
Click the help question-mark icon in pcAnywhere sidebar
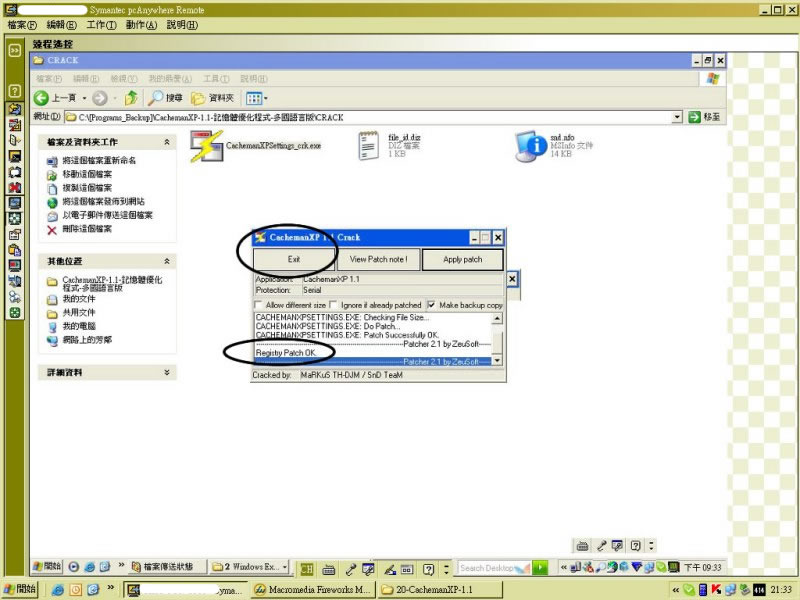click(15, 91)
